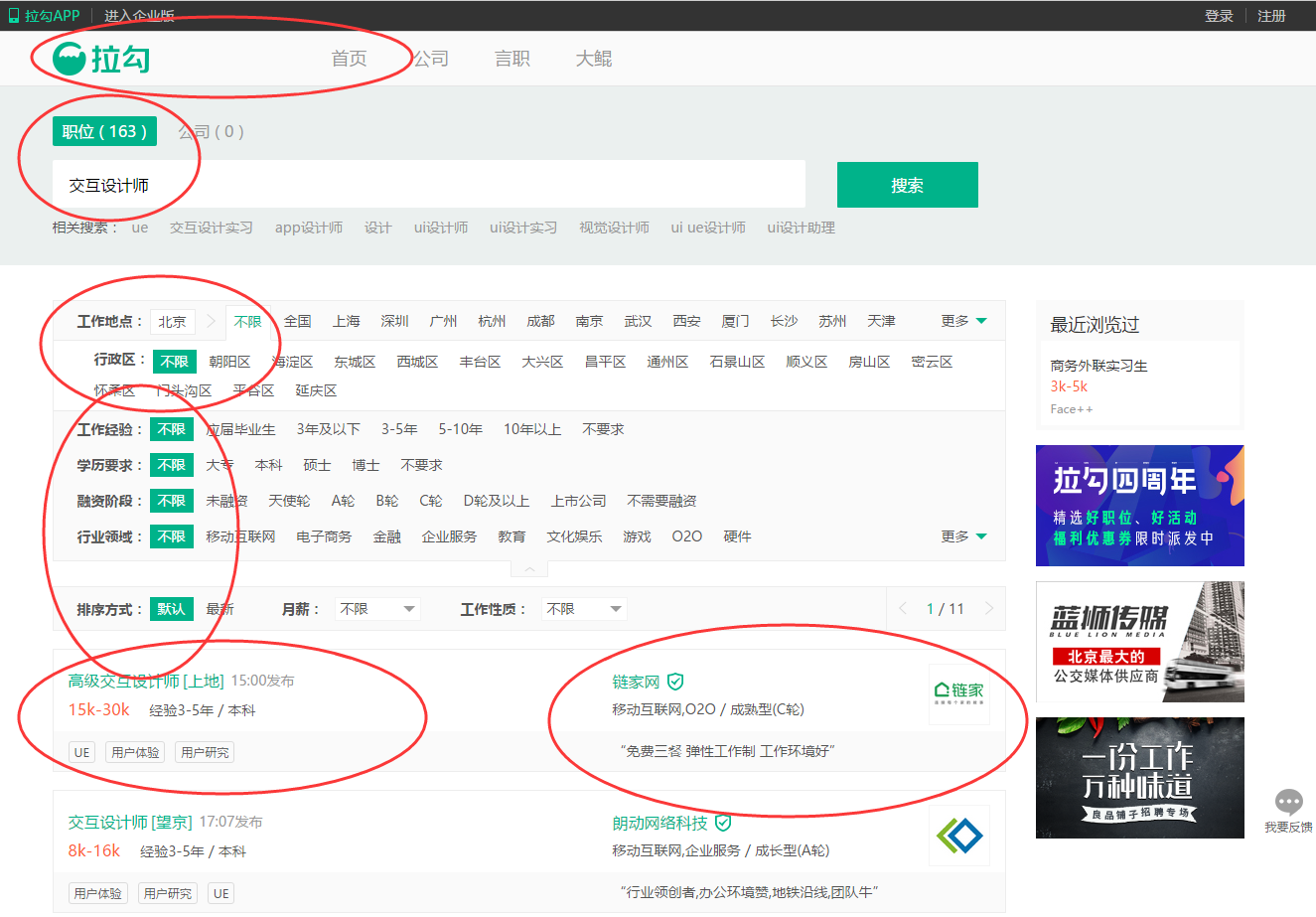The image size is (1316, 917).
Task: Open 大鲲 in the top navigation
Action: [594, 59]
